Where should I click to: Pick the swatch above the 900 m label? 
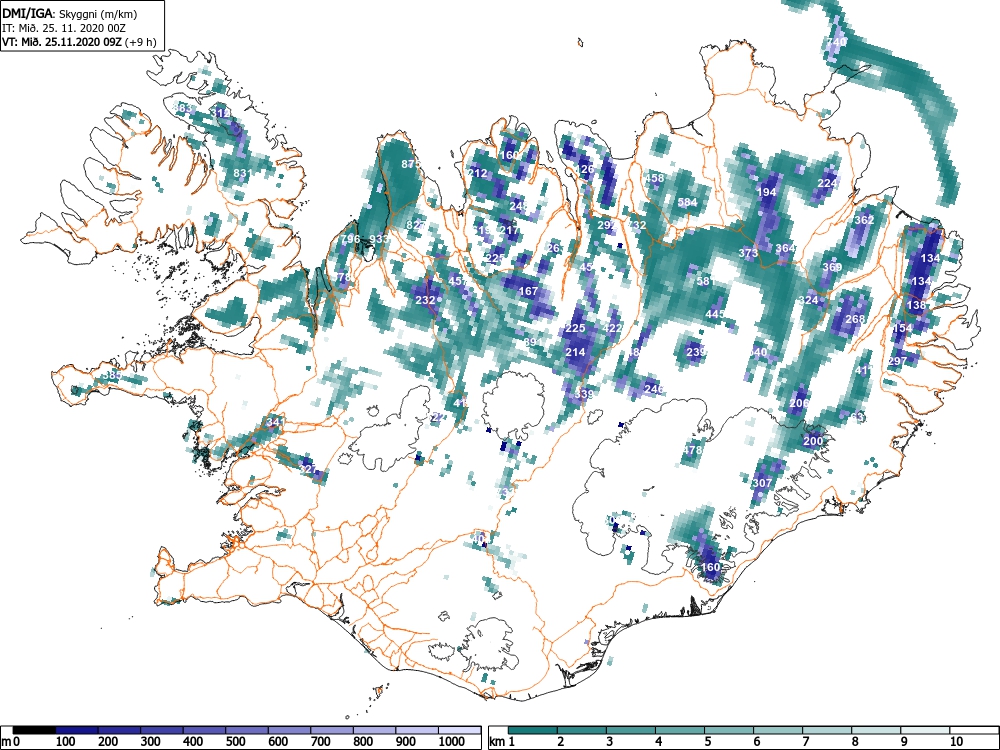click(x=417, y=730)
